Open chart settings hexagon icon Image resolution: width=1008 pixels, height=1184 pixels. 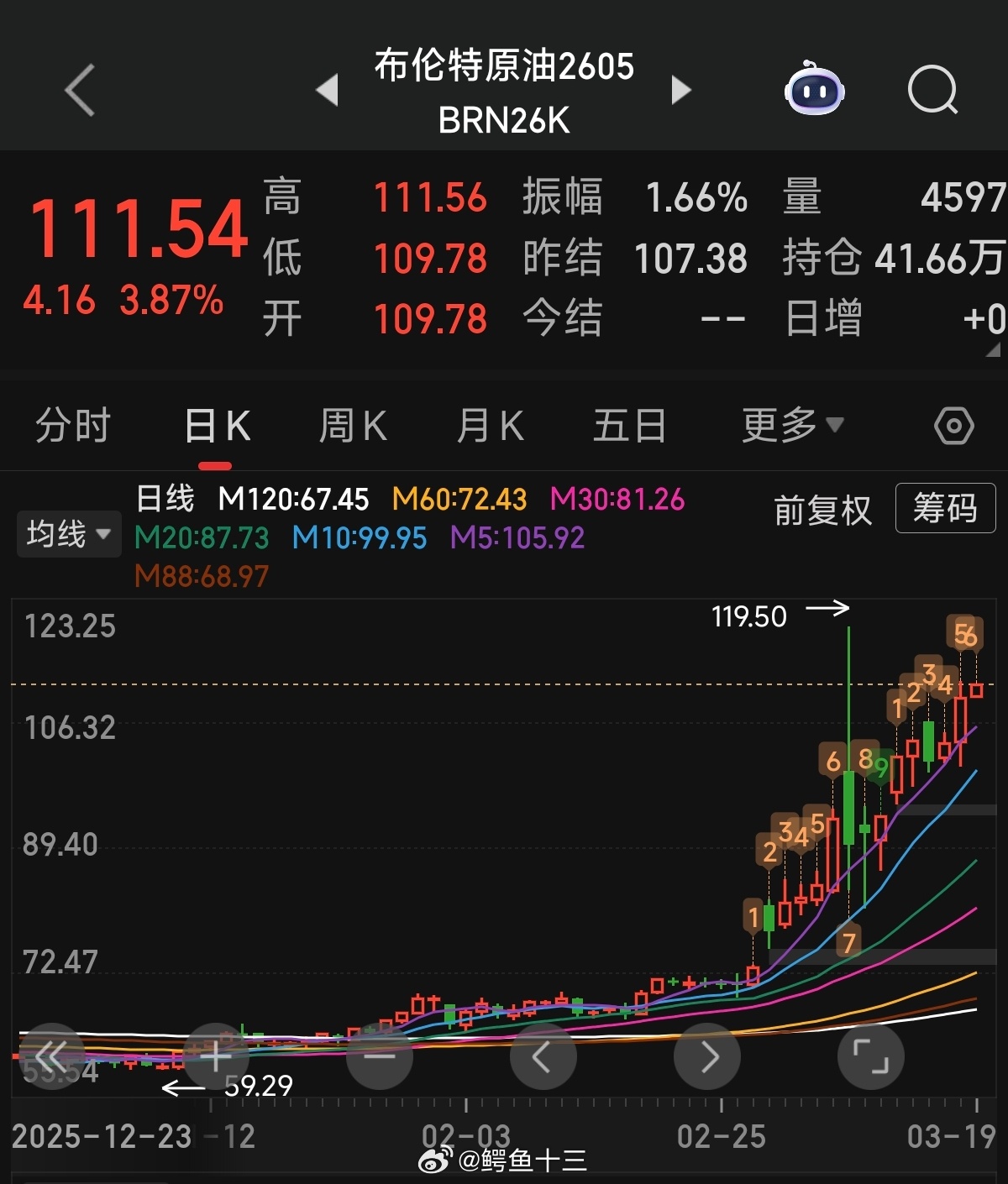[x=954, y=427]
